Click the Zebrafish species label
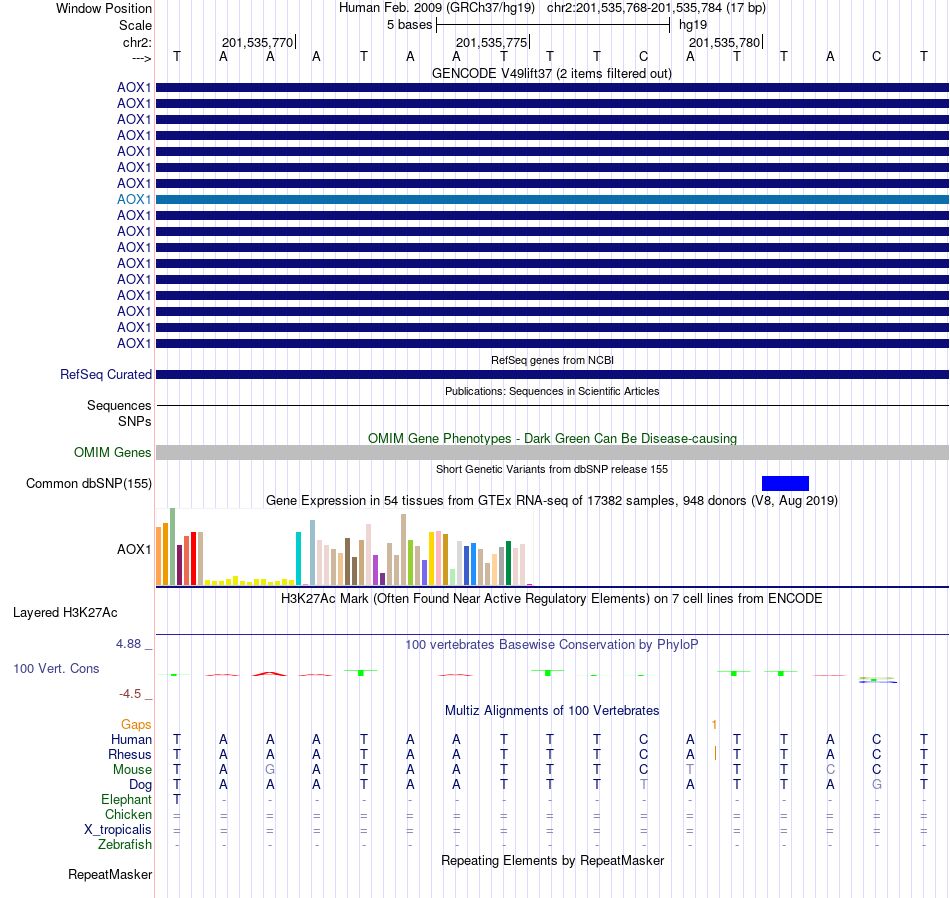950x898 pixels. [x=125, y=845]
